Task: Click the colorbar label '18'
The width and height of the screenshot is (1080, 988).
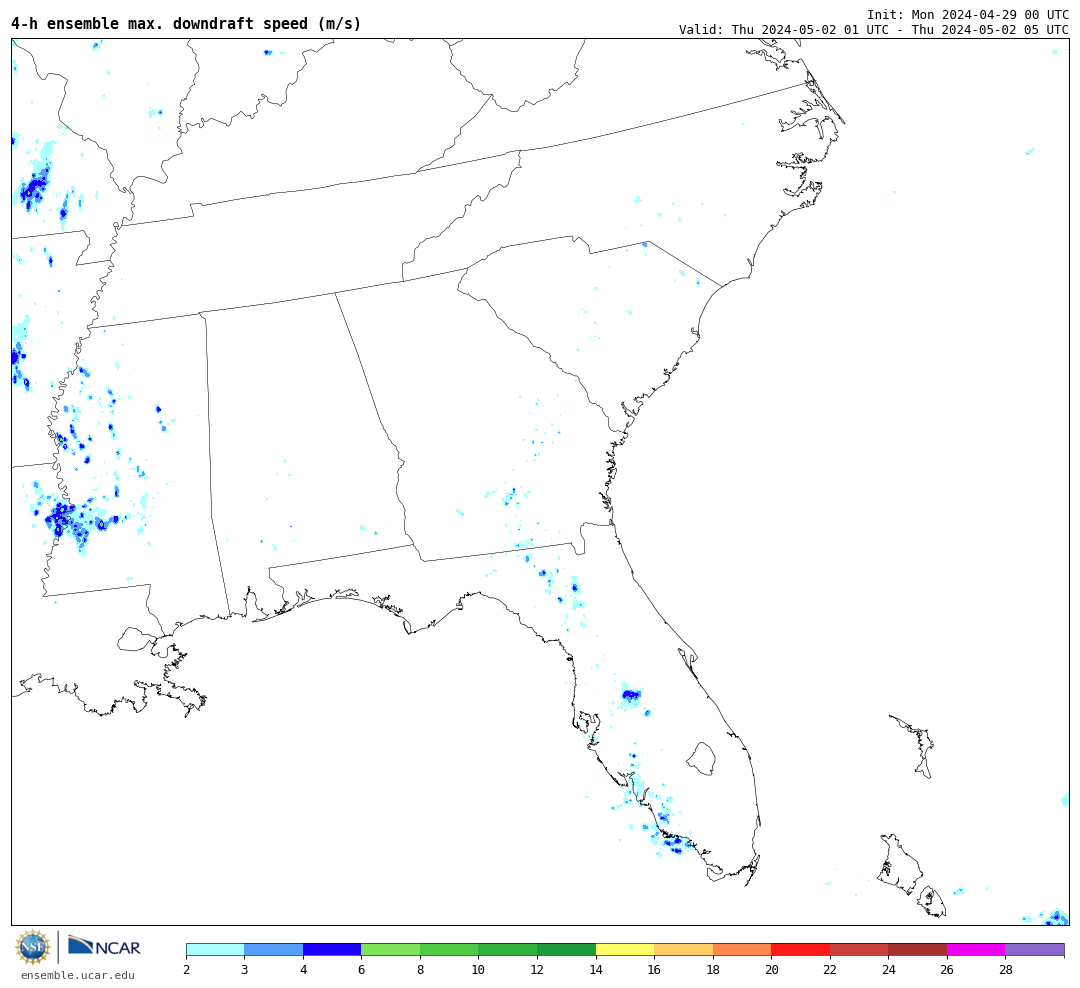Action: (x=713, y=970)
